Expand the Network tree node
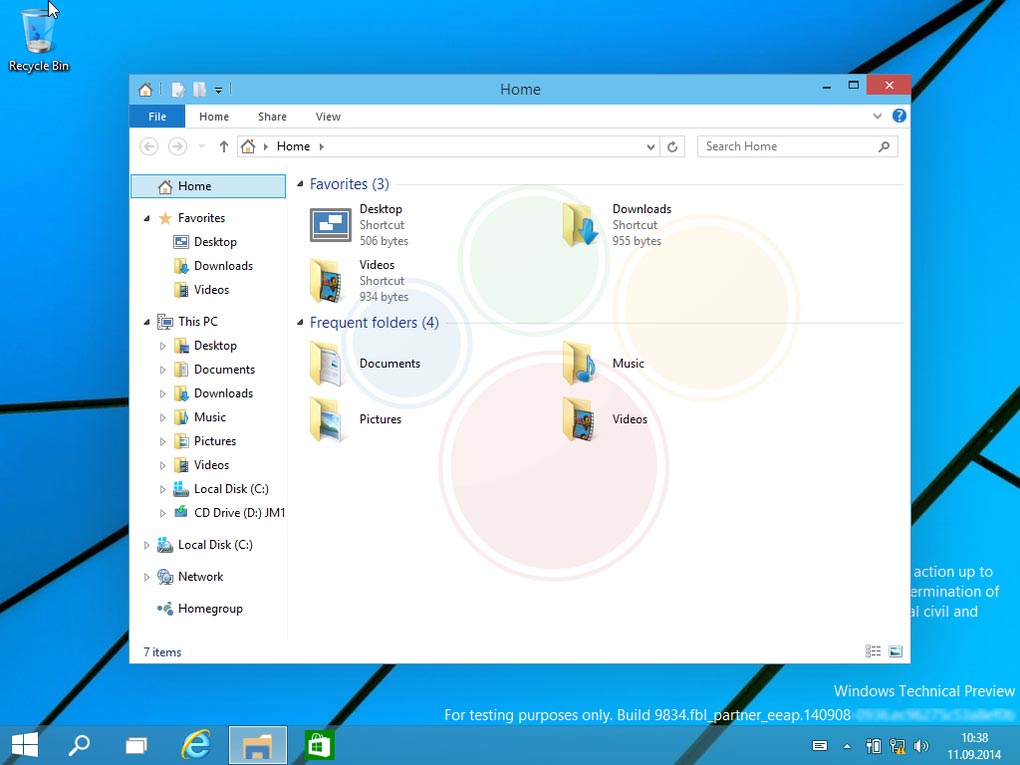 (147, 577)
